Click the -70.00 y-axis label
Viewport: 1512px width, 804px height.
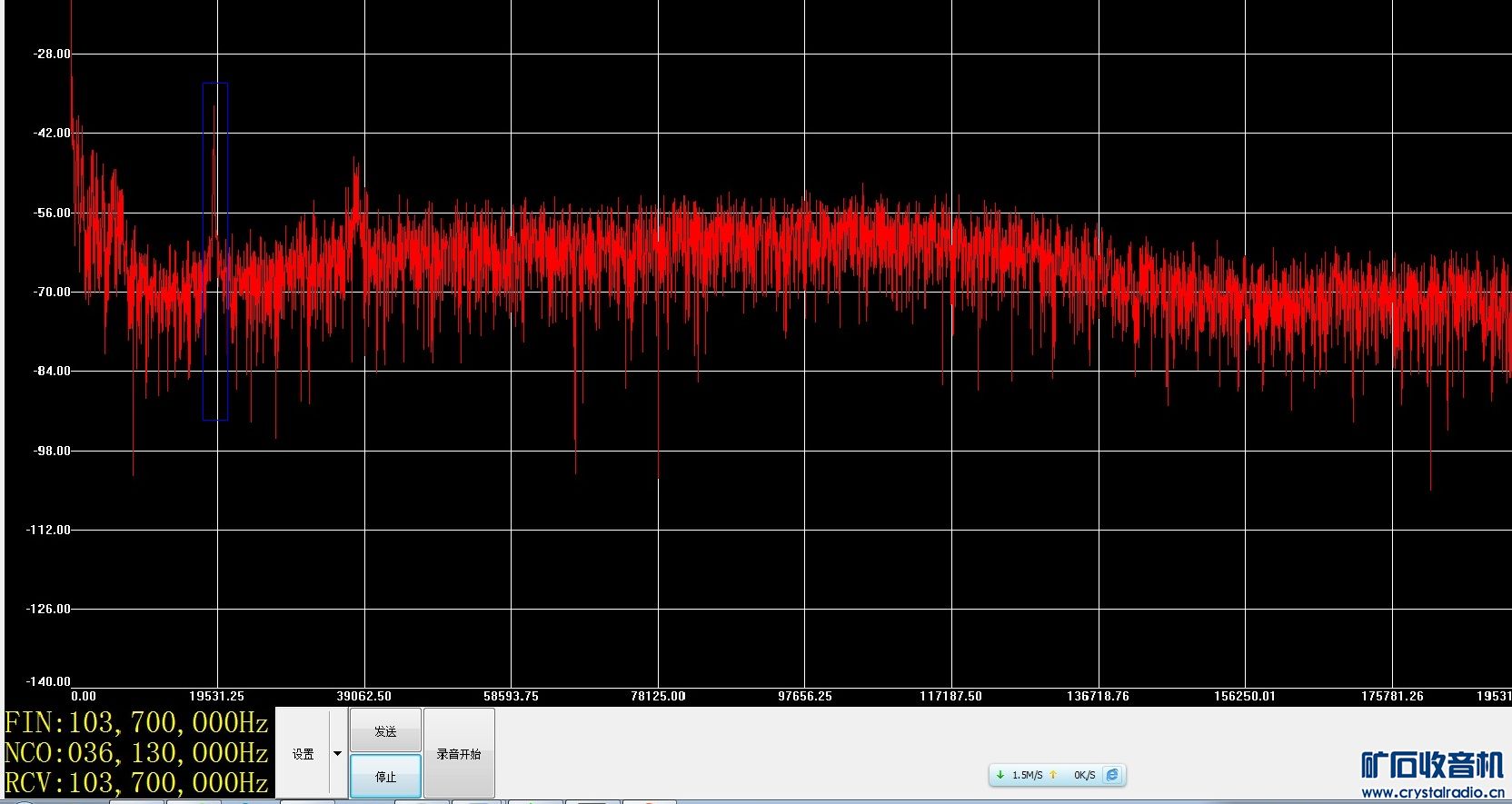coord(52,292)
